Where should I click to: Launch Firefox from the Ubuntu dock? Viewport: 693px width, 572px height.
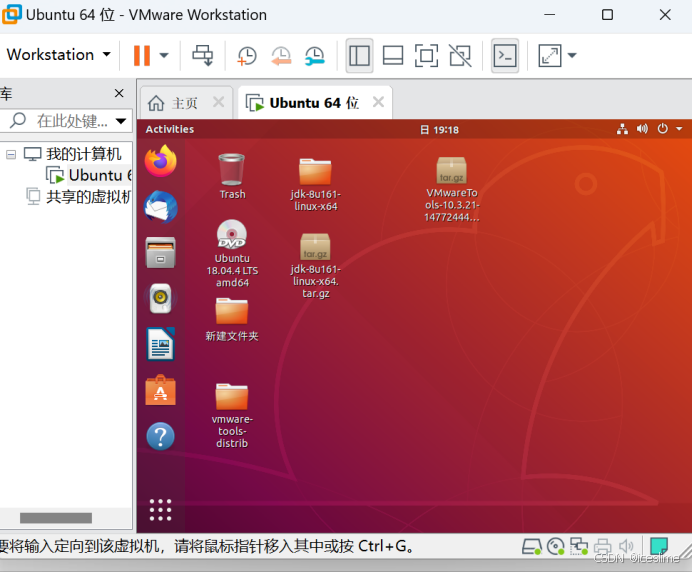pyautogui.click(x=160, y=161)
